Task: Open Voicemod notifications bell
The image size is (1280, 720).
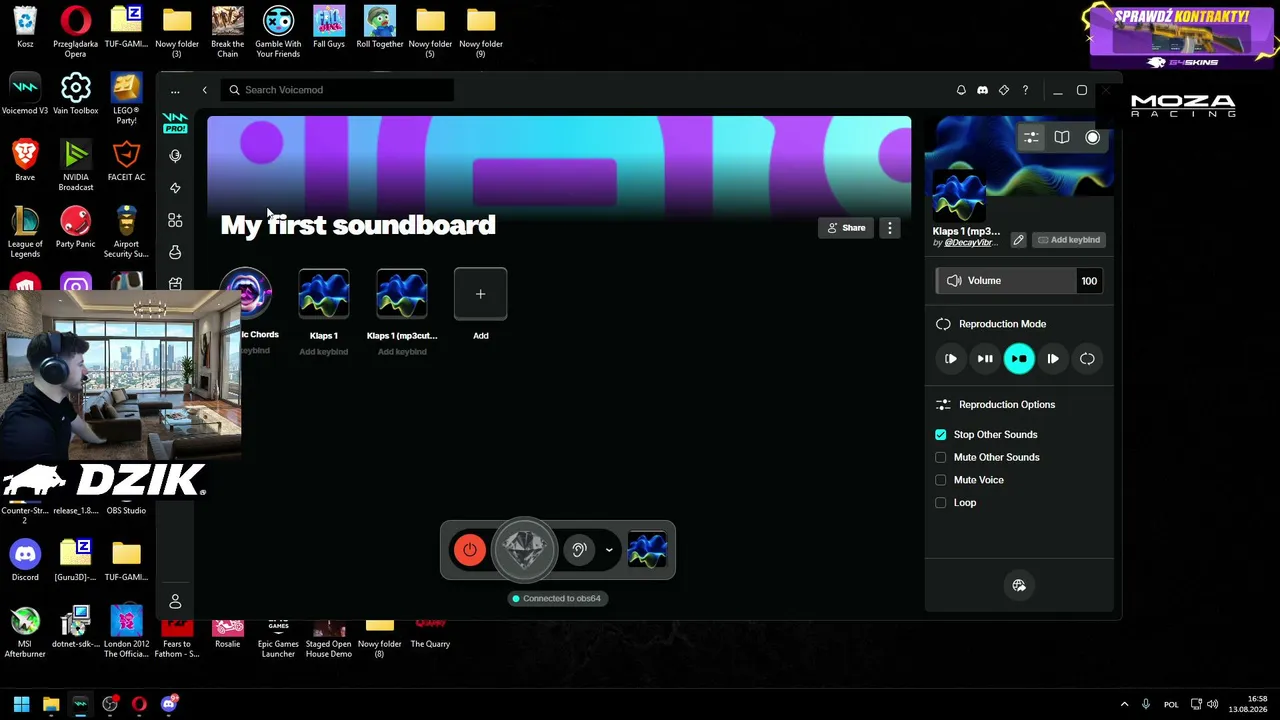Action: [x=961, y=90]
